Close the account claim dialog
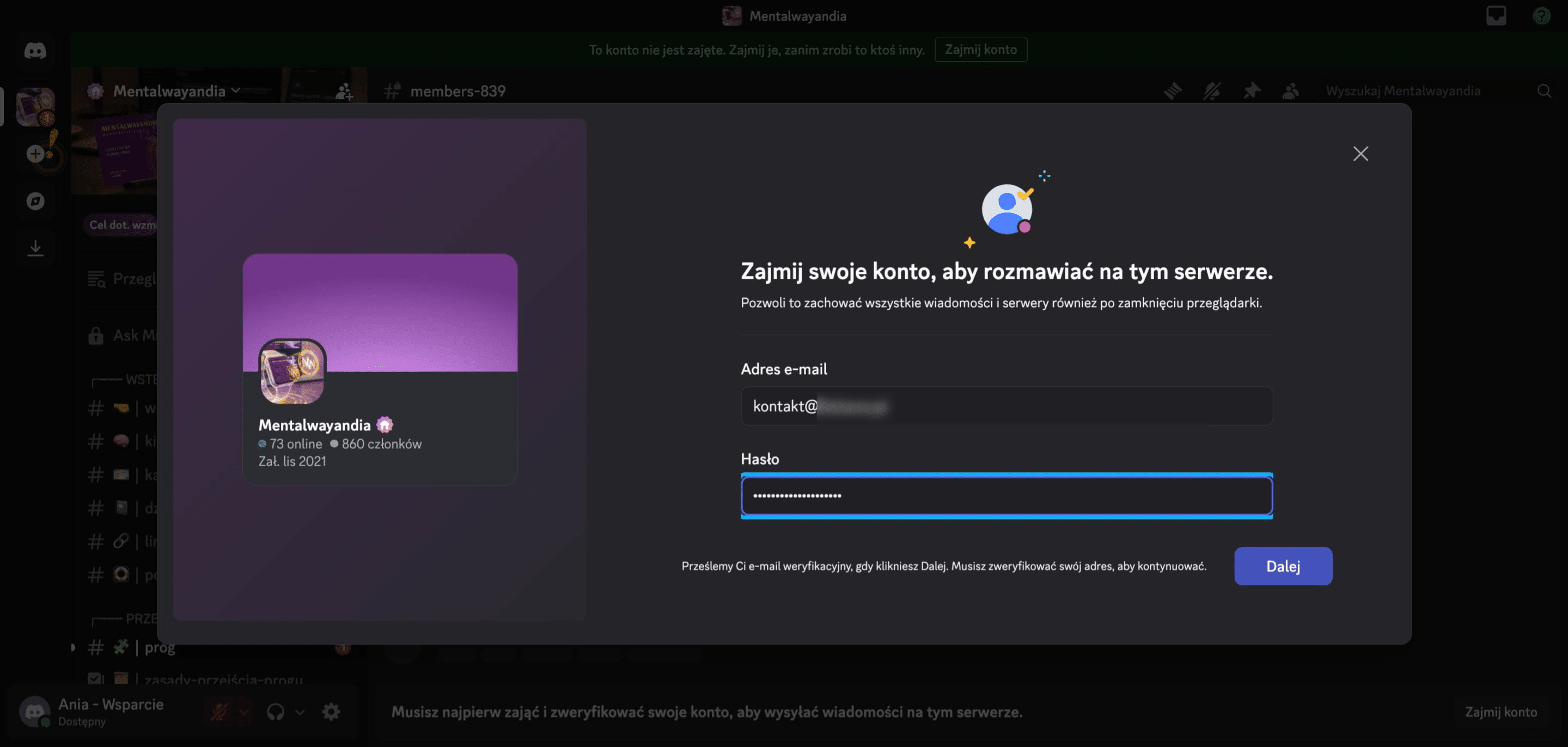 (x=1360, y=154)
